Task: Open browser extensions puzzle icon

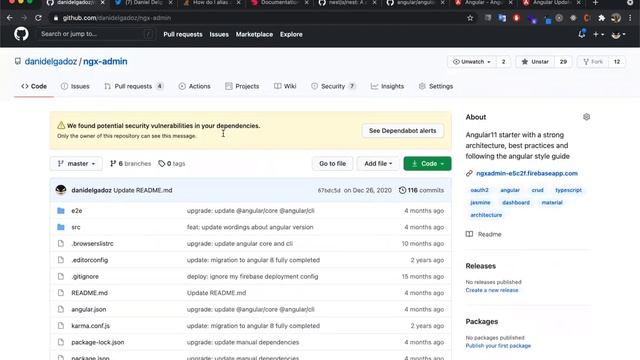Action: 601,18
